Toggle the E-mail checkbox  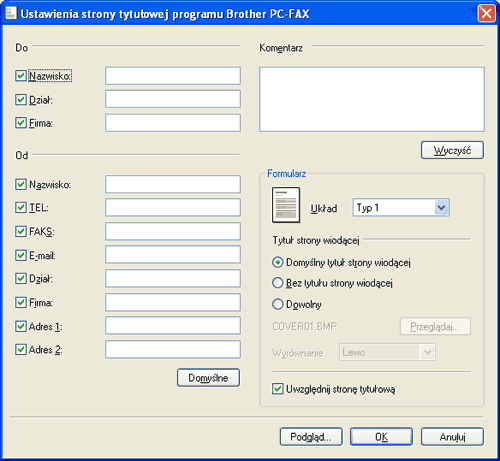21,255
